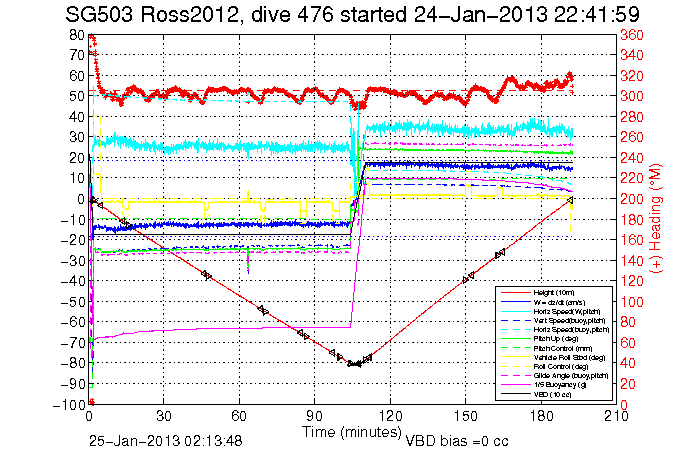
Task: Select the 'Roll Control (deg)' legend entry
Action: (x=561, y=367)
